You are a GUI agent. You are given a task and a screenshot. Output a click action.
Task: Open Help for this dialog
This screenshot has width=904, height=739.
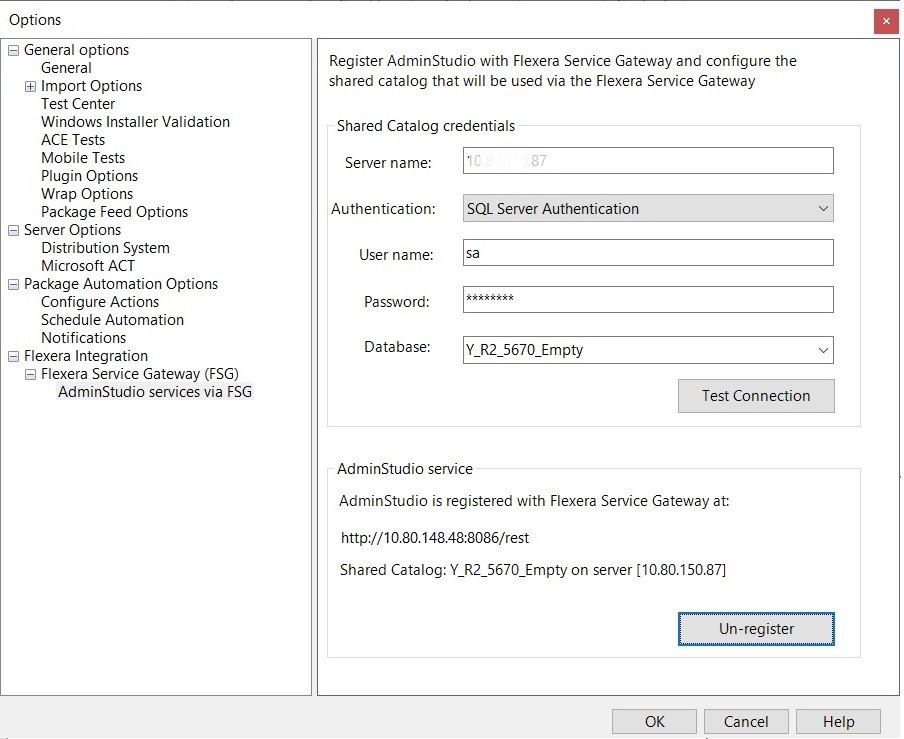(838, 722)
